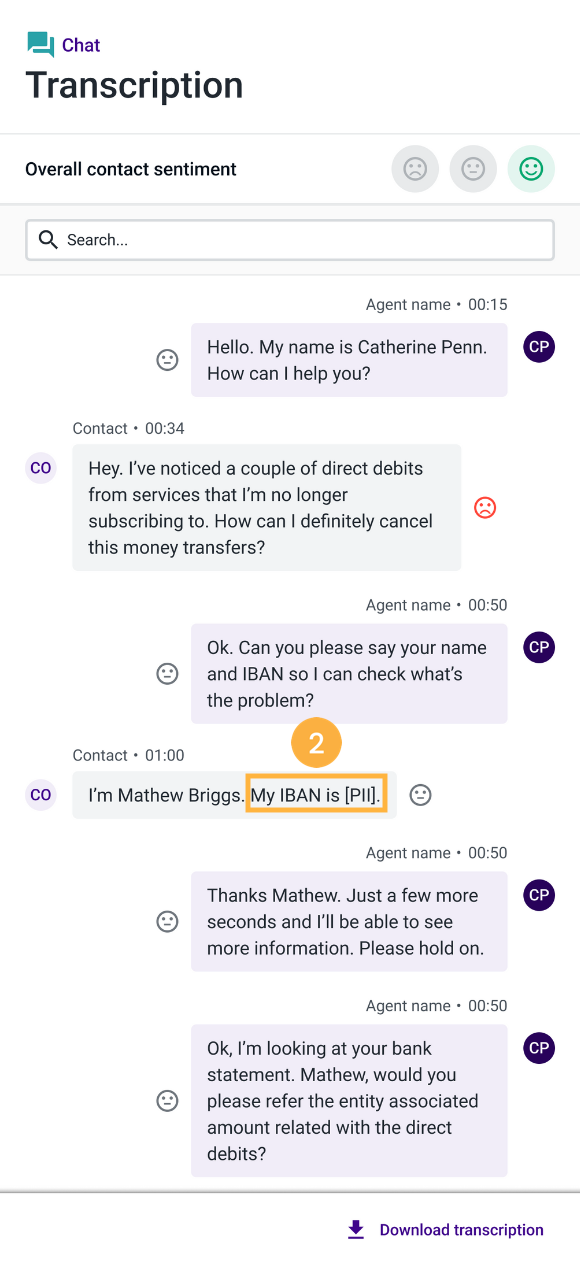Click the magnifier icon in search box
This screenshot has height=1264, width=580.
pos(48,239)
